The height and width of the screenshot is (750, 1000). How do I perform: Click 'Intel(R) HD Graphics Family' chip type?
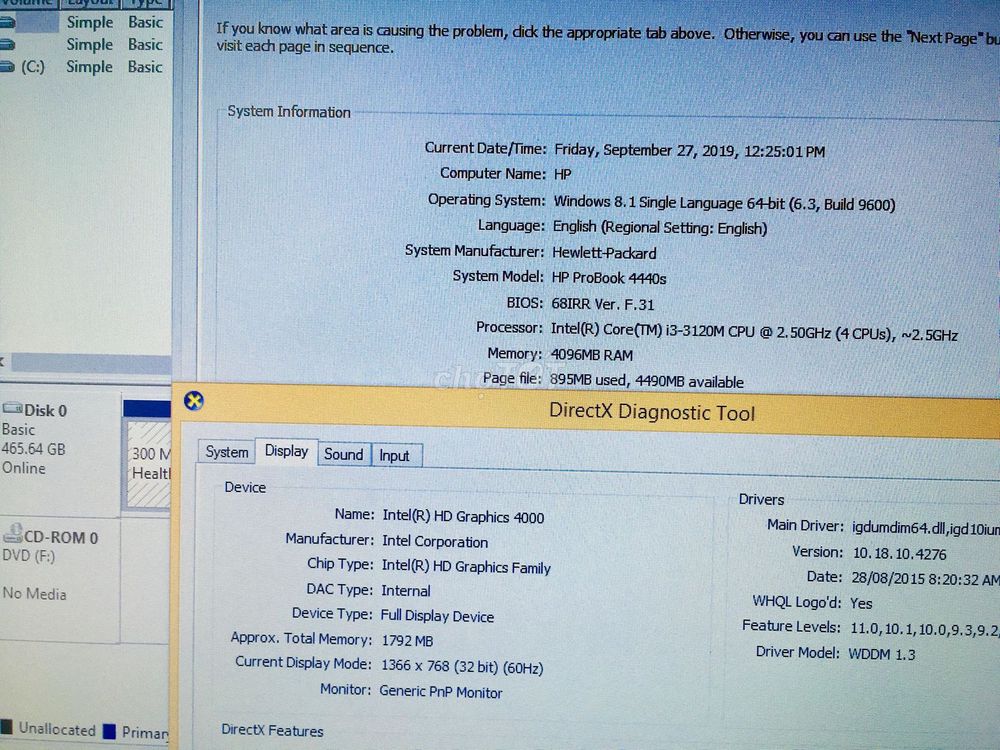point(466,566)
